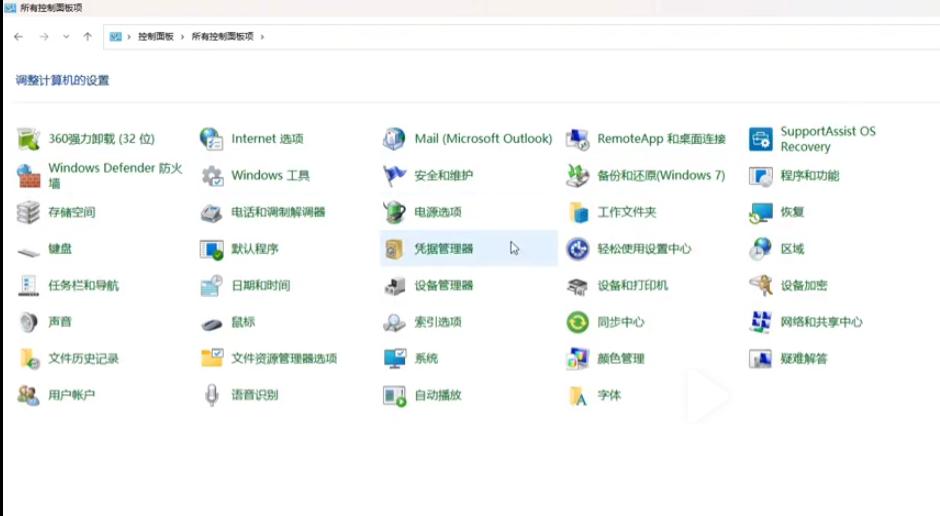Viewport: 940px width, 516px height.
Task: Expand chevron after 所有控制面板项 in address bar
Action: [x=262, y=37]
